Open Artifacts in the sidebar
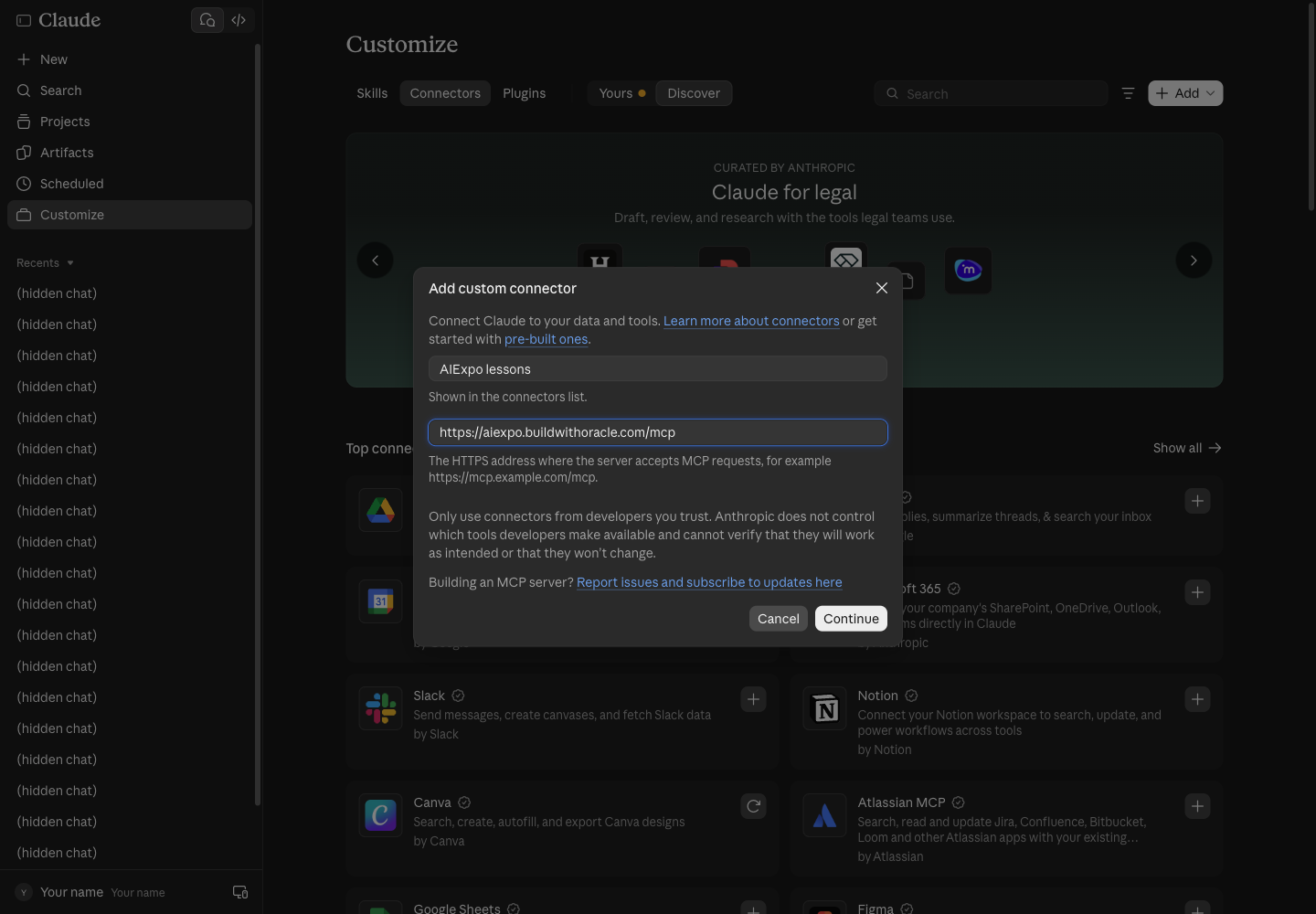The width and height of the screenshot is (1316, 914). point(130,153)
